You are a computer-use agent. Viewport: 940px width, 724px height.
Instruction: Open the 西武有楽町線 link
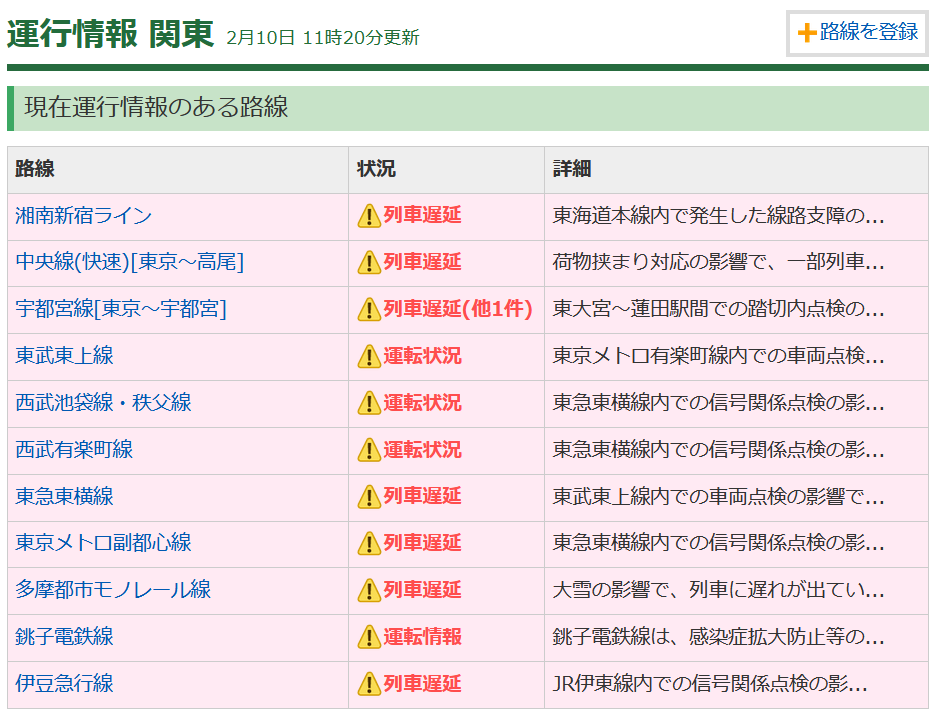coord(74,450)
